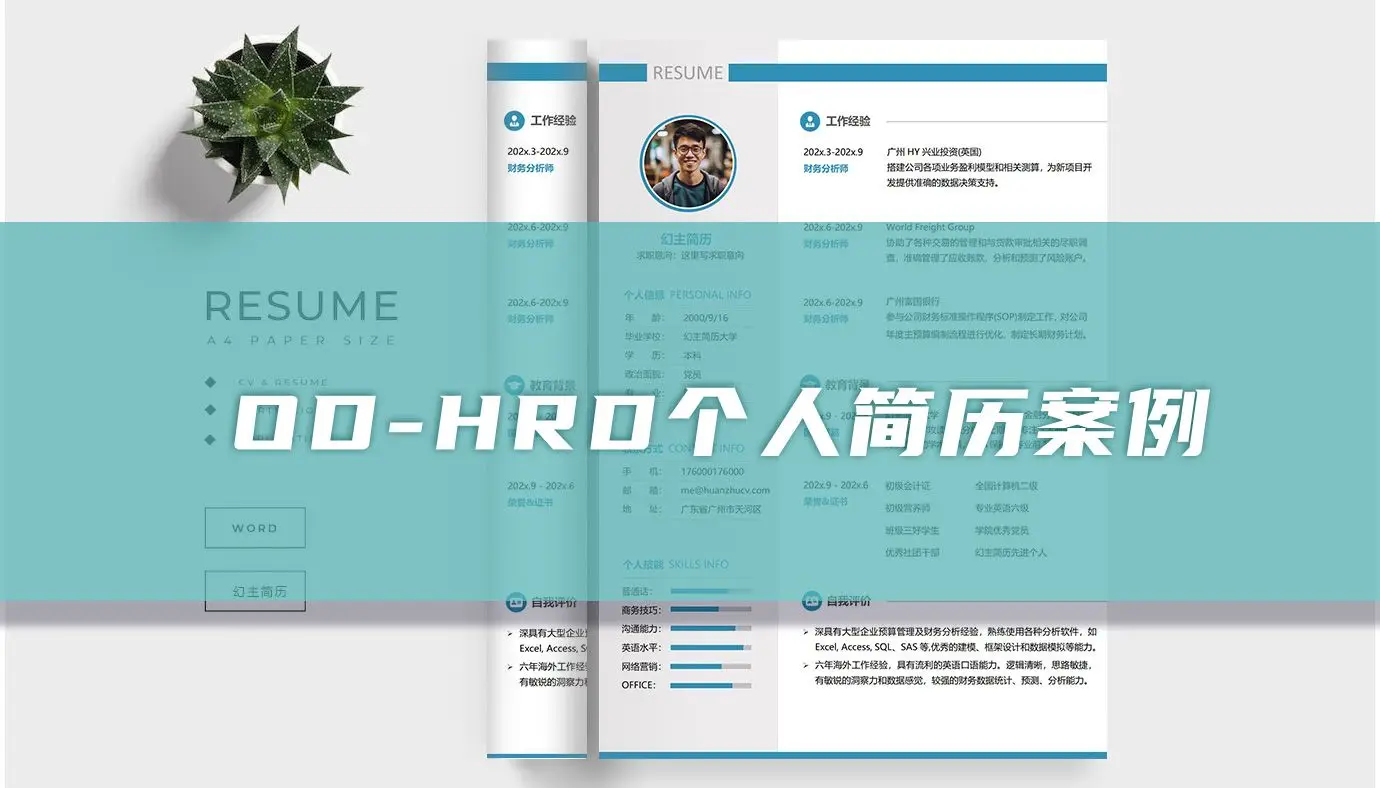This screenshot has width=1380, height=788.
Task: Click the 求职意向 line under the name
Action: (690, 256)
